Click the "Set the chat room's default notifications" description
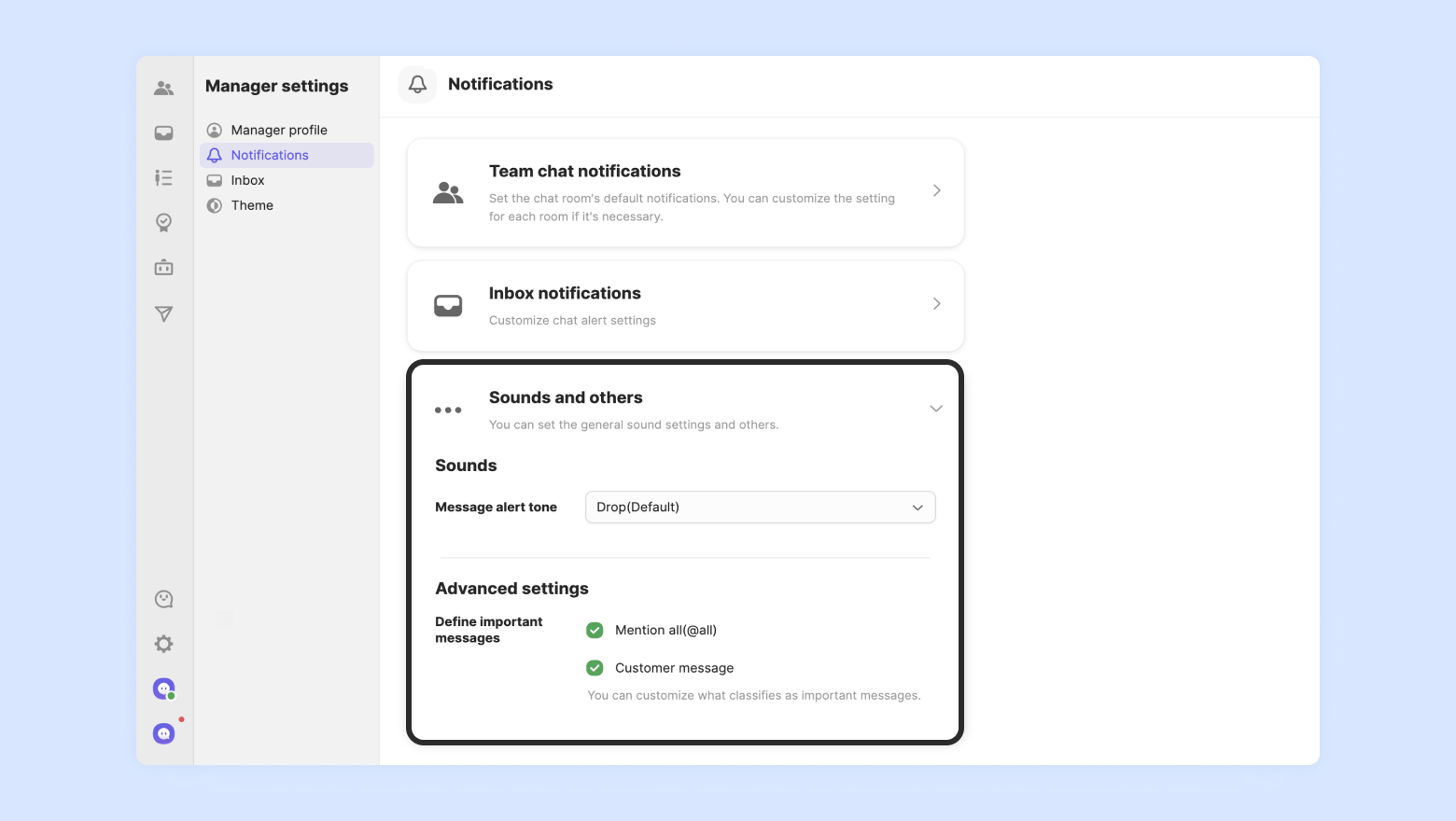 pos(692,207)
